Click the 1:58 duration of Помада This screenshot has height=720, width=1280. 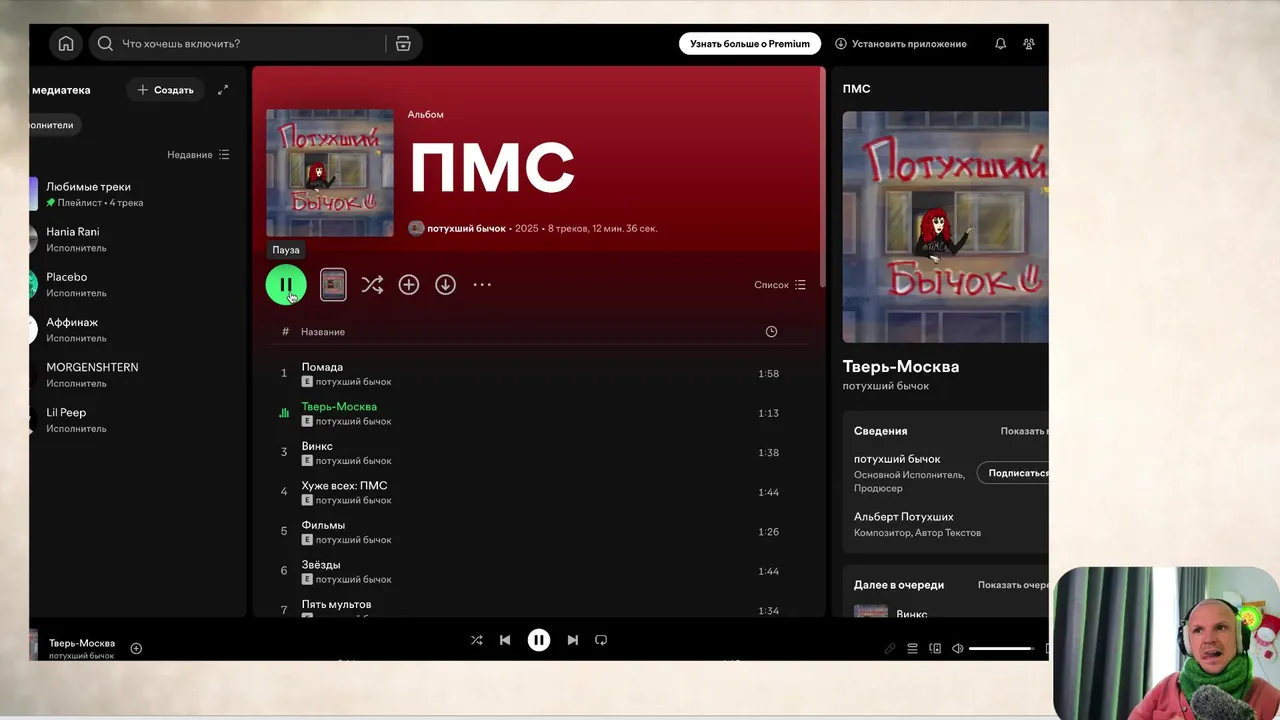[x=768, y=374]
